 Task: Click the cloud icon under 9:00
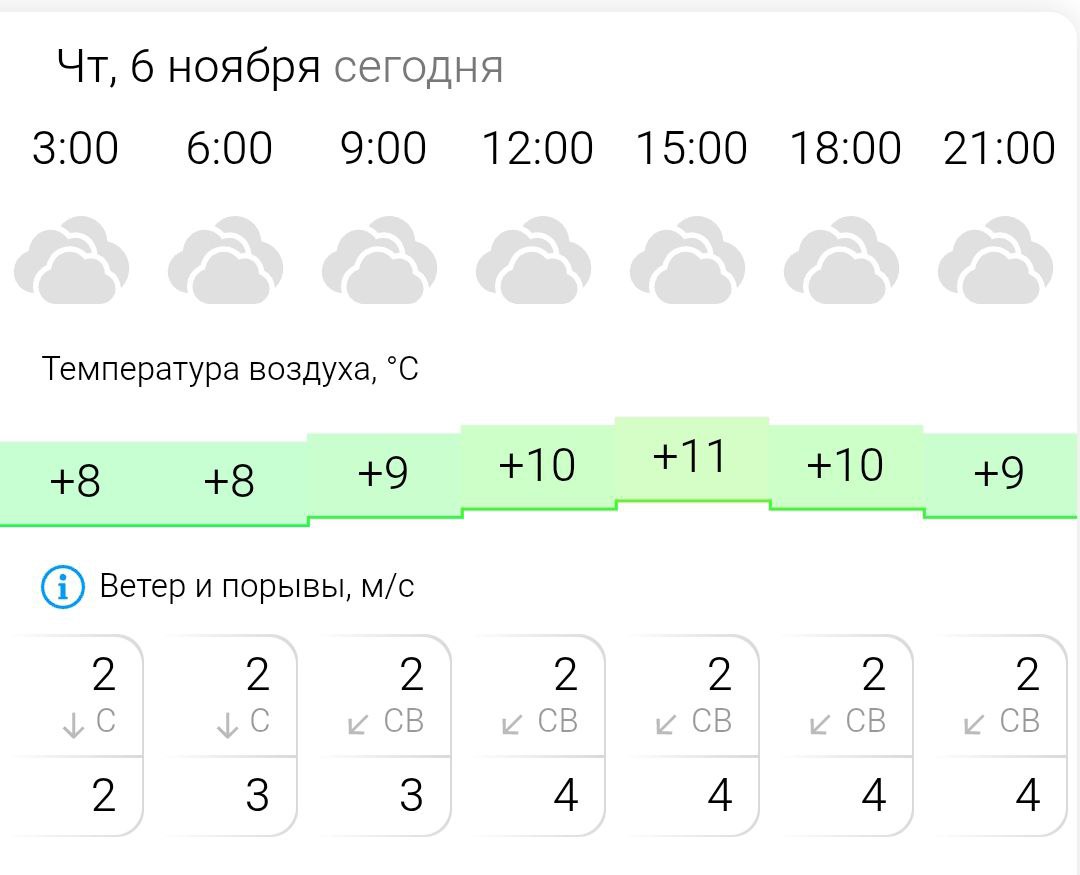click(x=380, y=261)
